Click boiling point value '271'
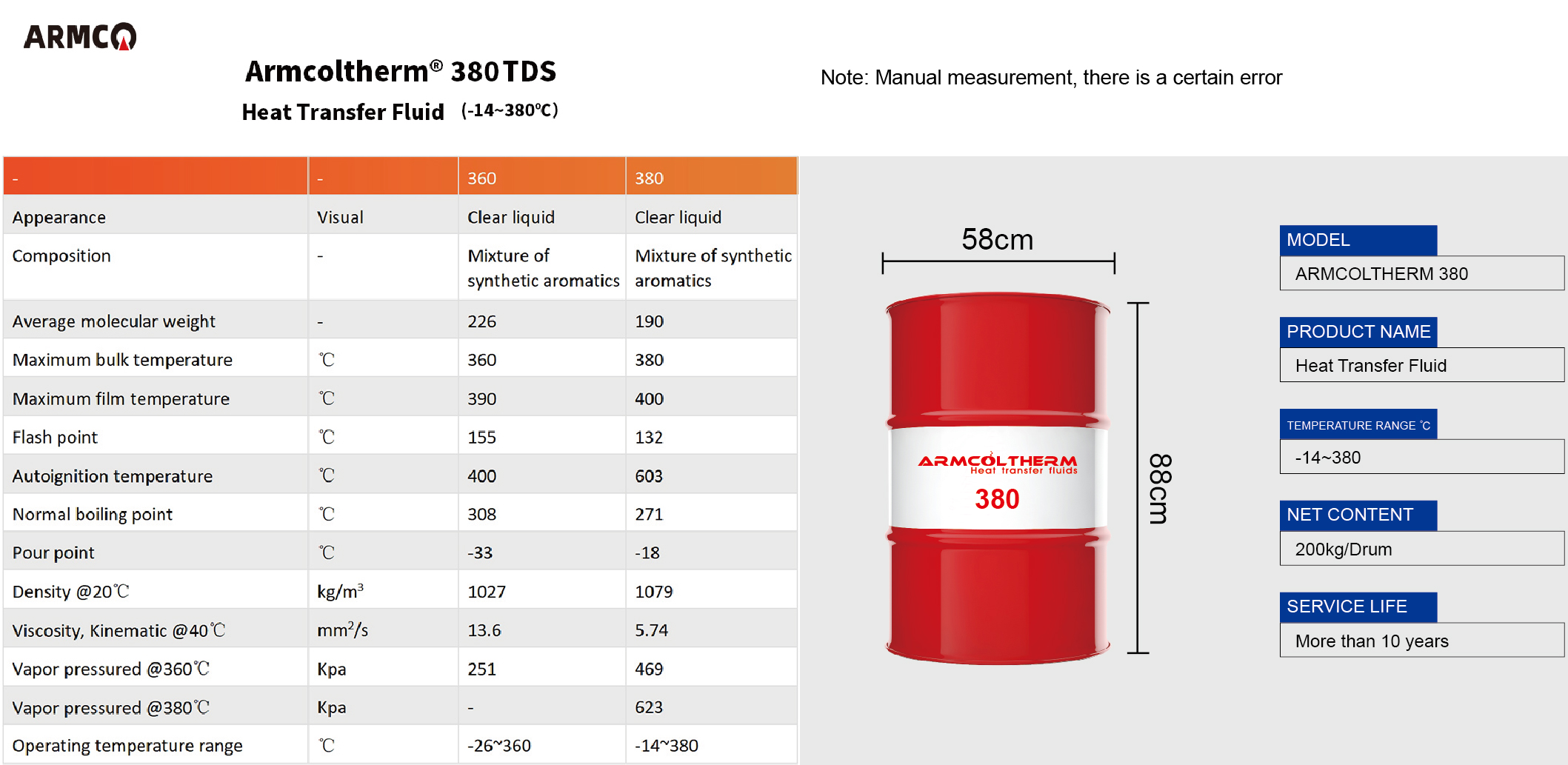Image resolution: width=1568 pixels, height=765 pixels. point(649,514)
